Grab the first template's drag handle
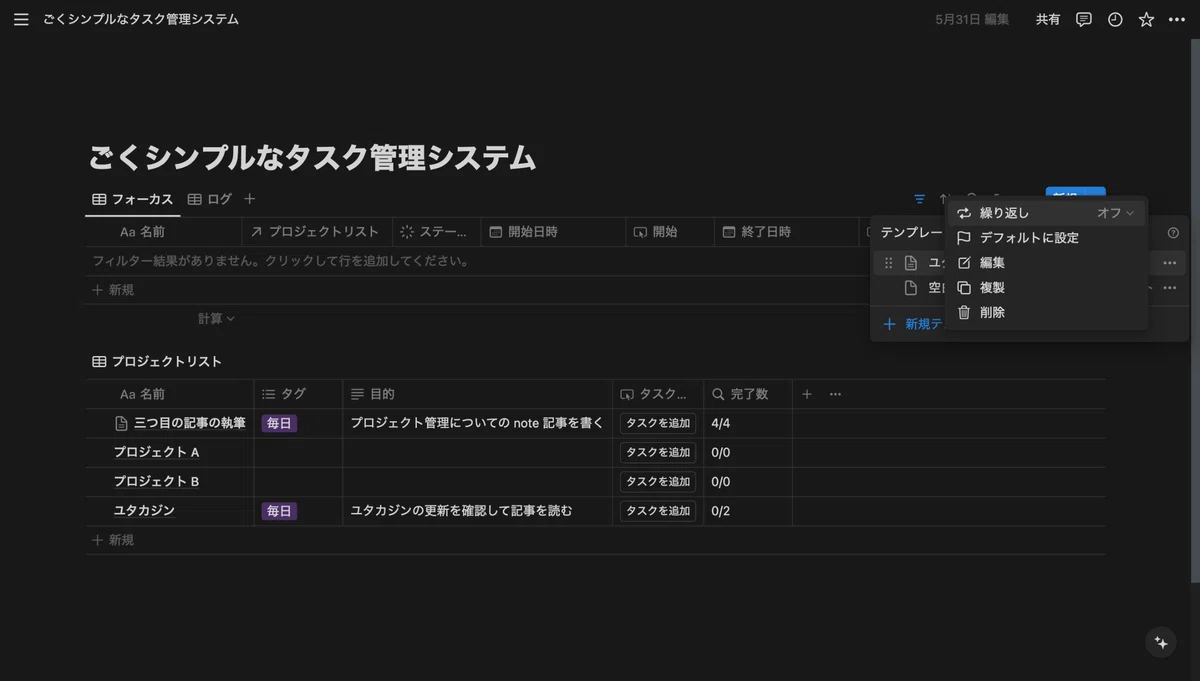 coord(889,263)
